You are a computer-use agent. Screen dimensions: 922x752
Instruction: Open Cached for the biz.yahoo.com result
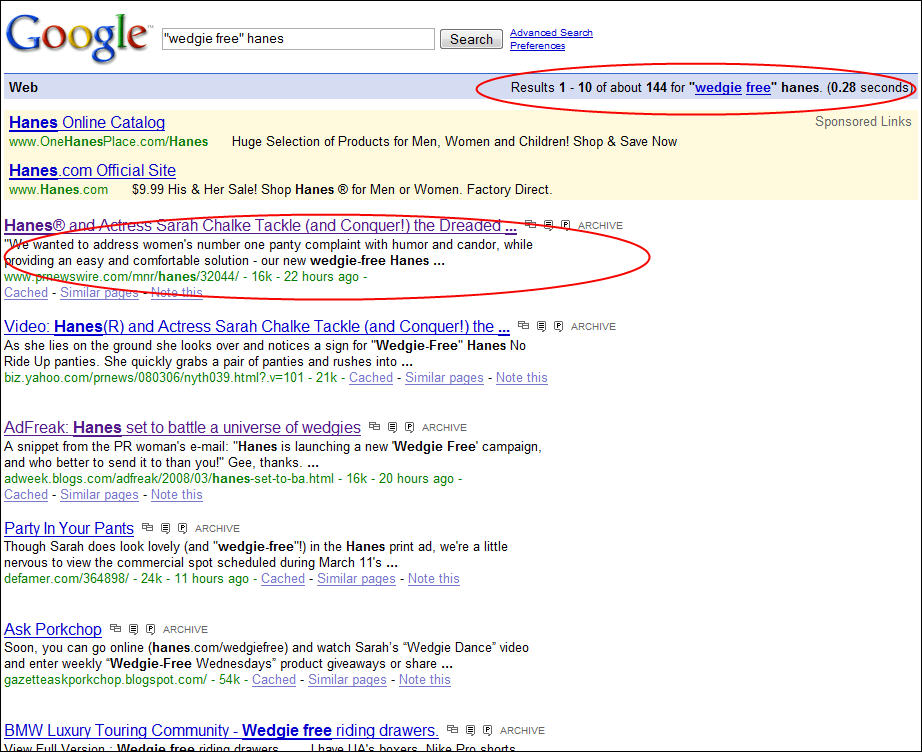[371, 377]
